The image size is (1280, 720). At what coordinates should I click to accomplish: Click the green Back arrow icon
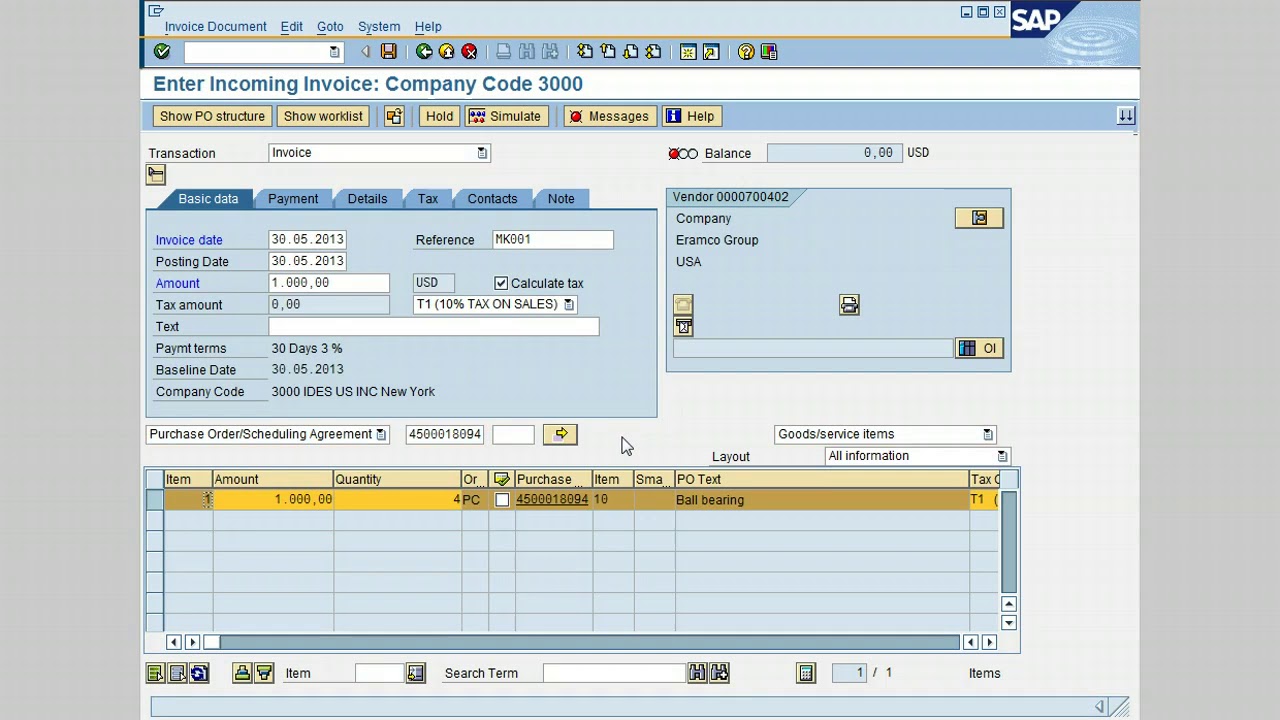[x=424, y=52]
